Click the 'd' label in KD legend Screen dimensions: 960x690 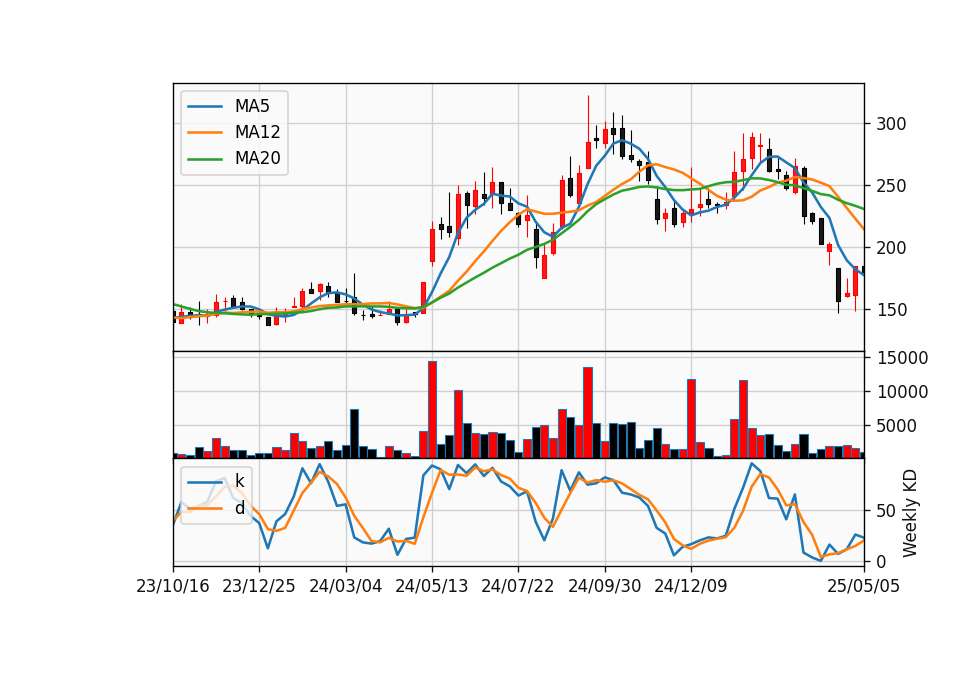click(x=239, y=508)
